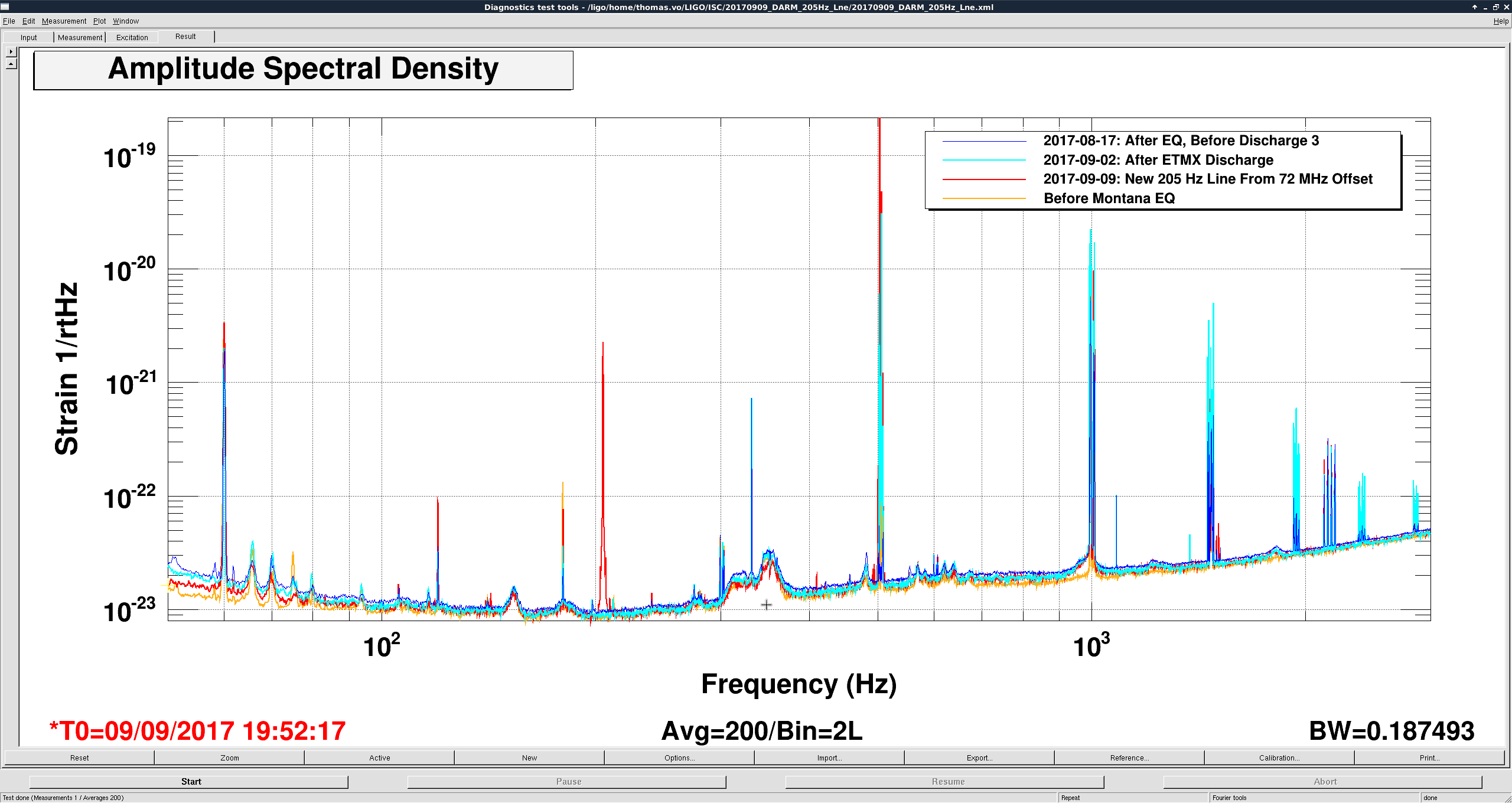Expand the side panel with right arrow
Image resolution: width=1512 pixels, height=803 pixels.
[x=11, y=52]
